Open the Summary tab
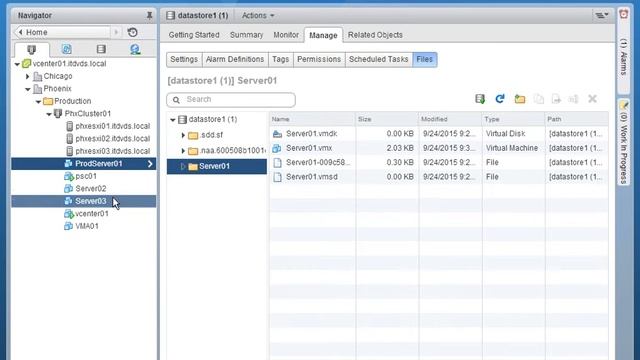This screenshot has width=640, height=360. tap(247, 35)
